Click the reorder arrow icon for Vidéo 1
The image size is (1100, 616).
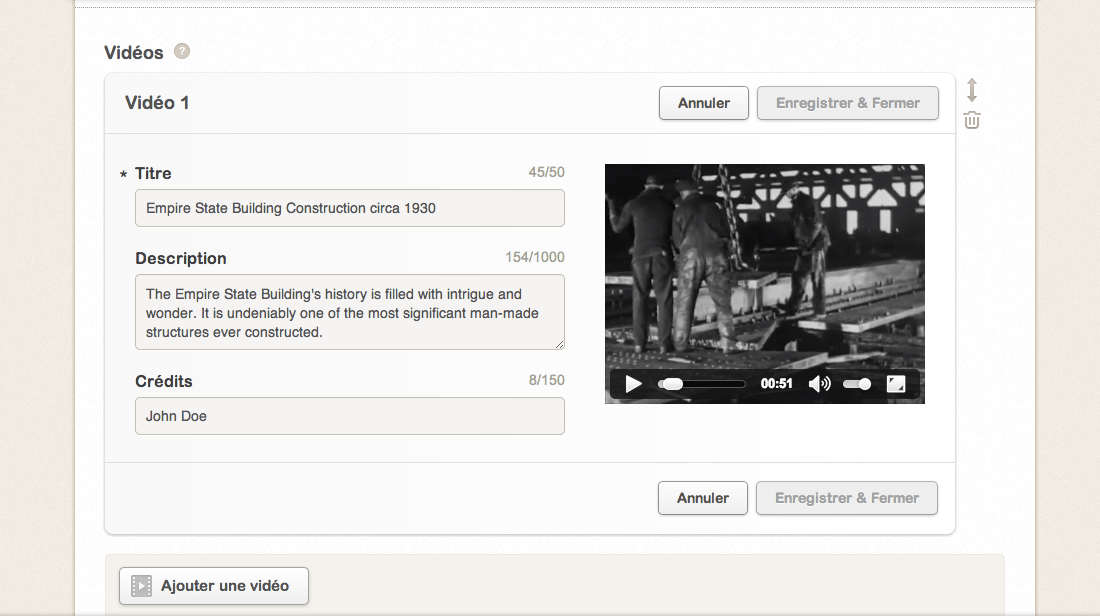972,90
